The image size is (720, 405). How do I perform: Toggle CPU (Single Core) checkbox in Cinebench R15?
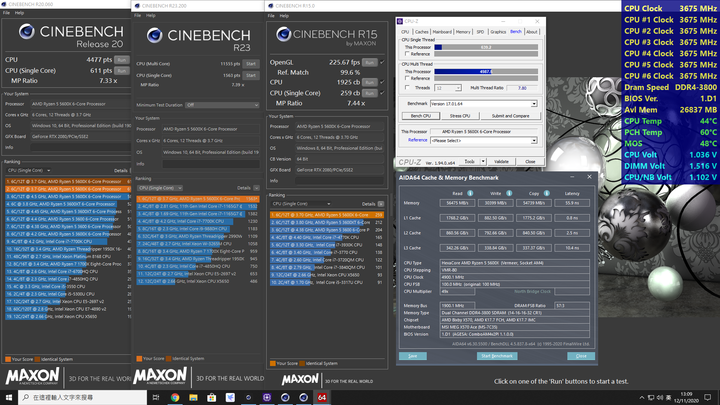(382, 93)
